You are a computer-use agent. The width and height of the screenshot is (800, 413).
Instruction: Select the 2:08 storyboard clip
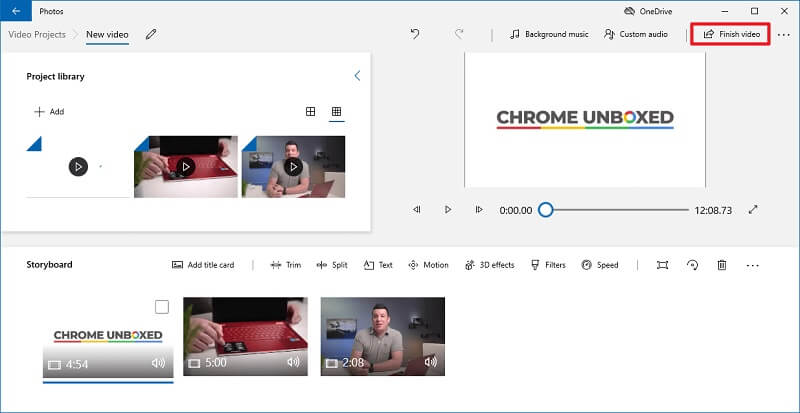(x=383, y=337)
